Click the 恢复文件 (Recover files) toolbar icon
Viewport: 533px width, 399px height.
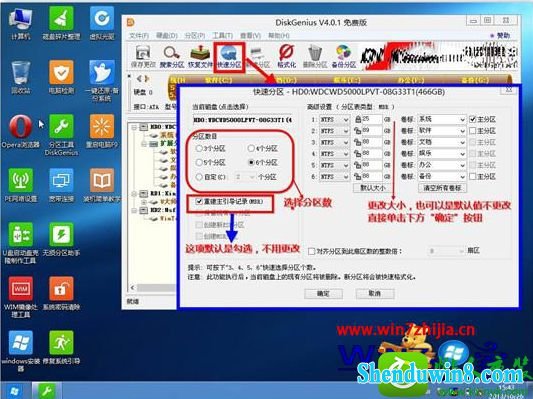click(x=200, y=56)
